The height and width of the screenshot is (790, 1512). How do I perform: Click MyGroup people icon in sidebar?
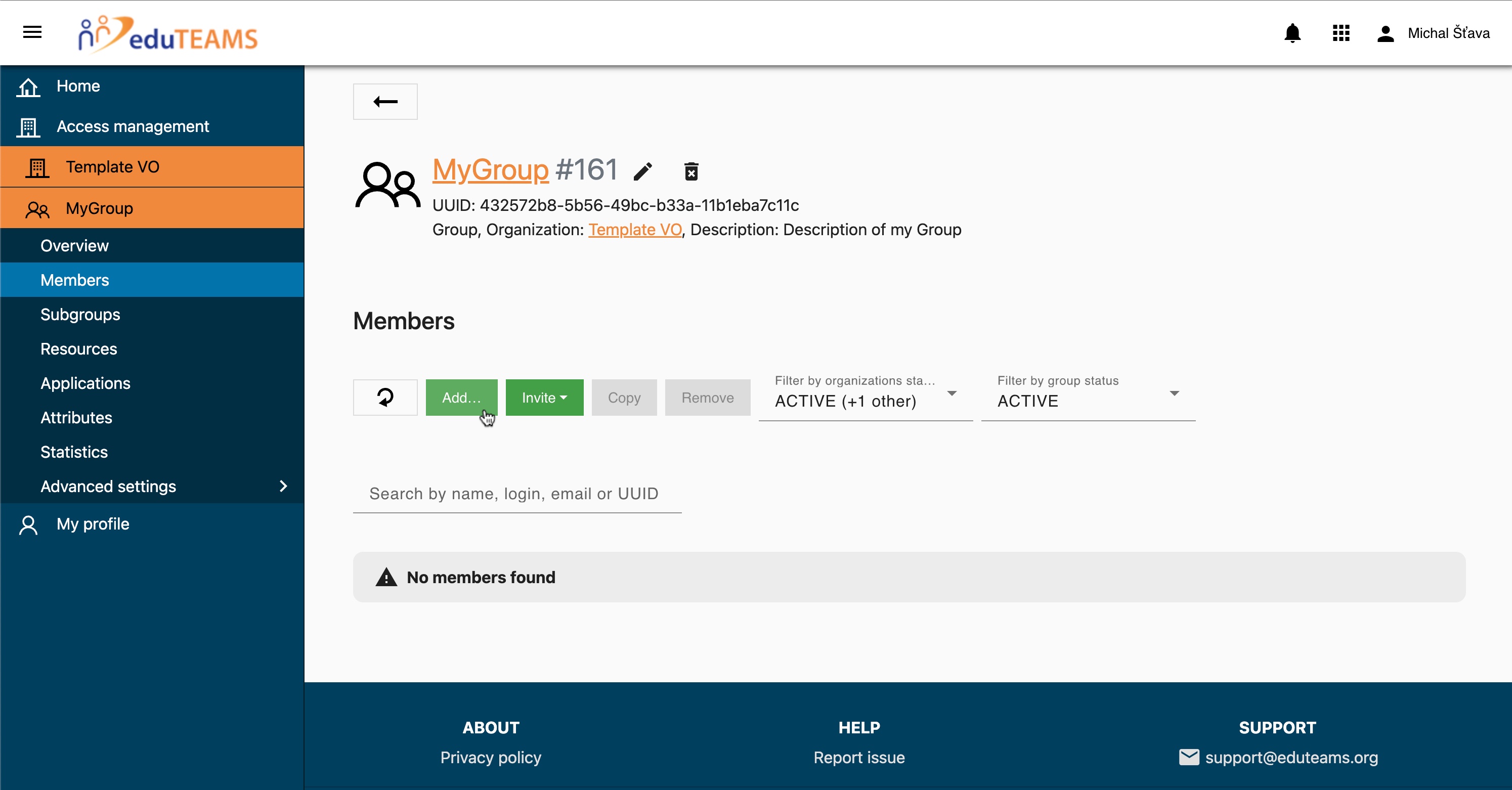point(37,209)
